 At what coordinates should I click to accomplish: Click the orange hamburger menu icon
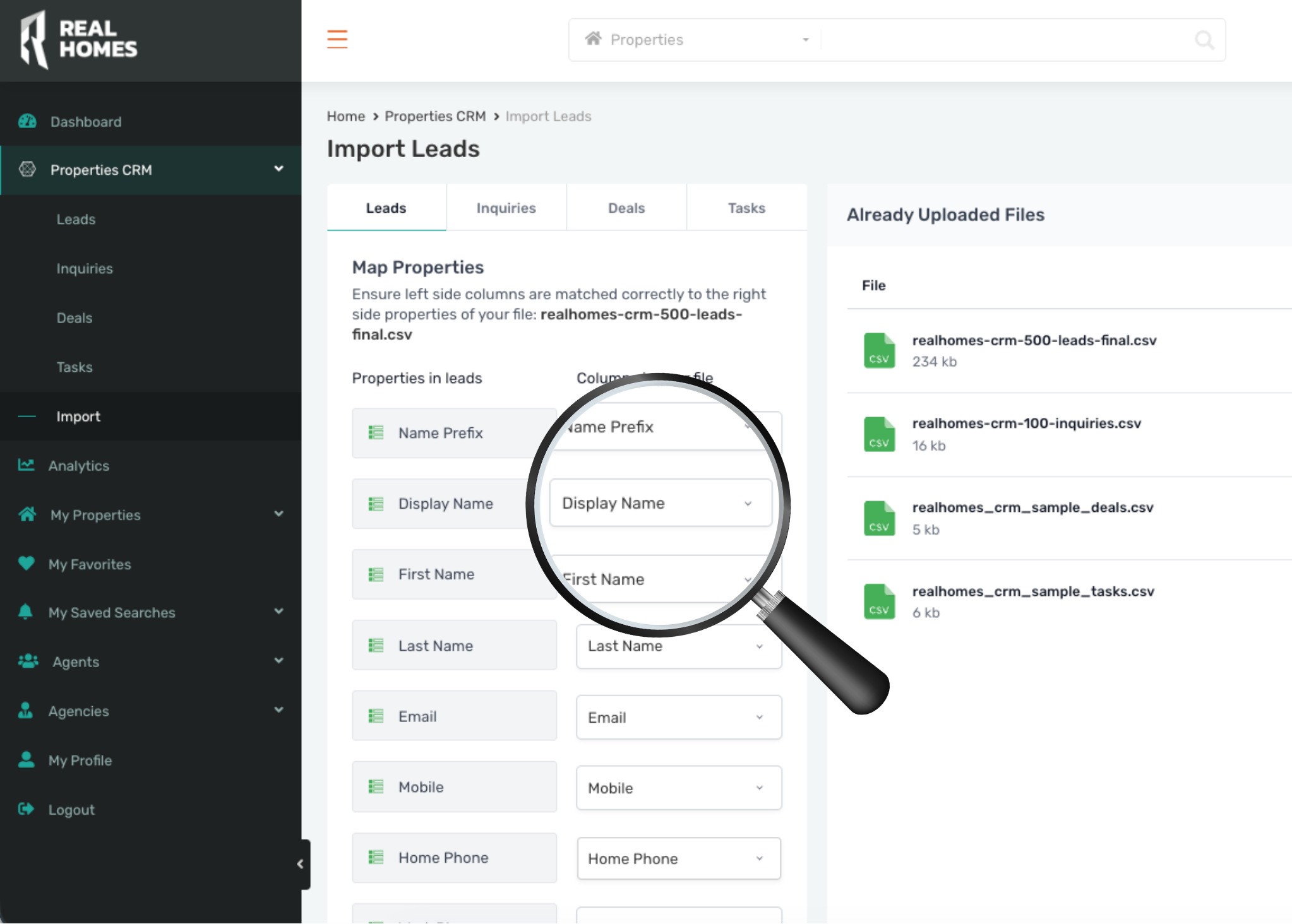(337, 39)
